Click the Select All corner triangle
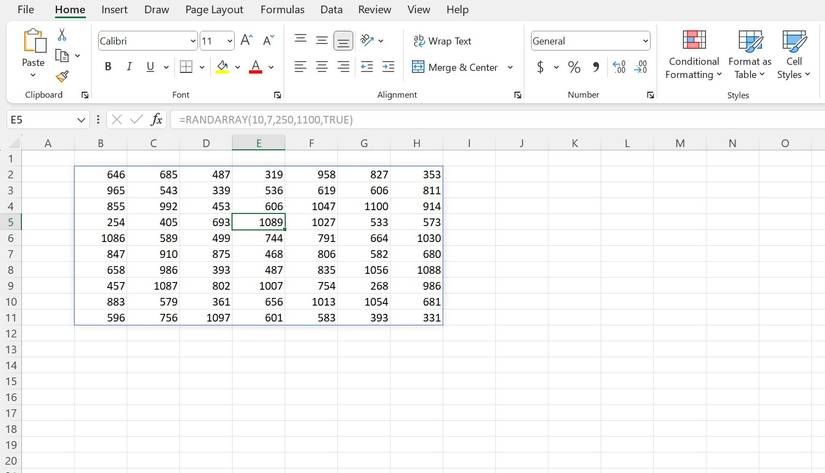This screenshot has width=825, height=473. pos(14,143)
